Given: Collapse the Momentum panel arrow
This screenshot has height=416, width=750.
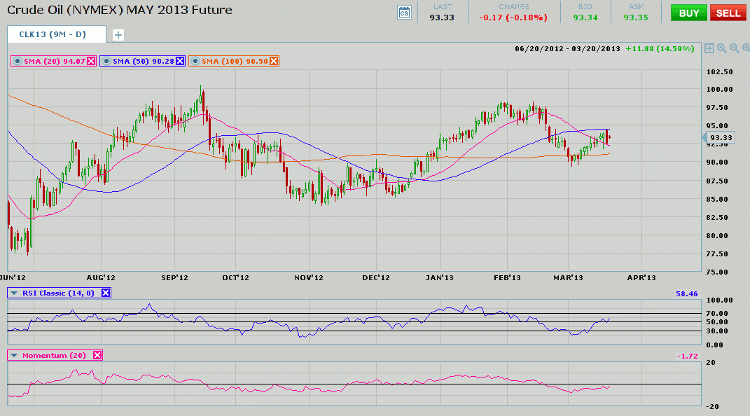Looking at the screenshot, I should [x=13, y=355].
